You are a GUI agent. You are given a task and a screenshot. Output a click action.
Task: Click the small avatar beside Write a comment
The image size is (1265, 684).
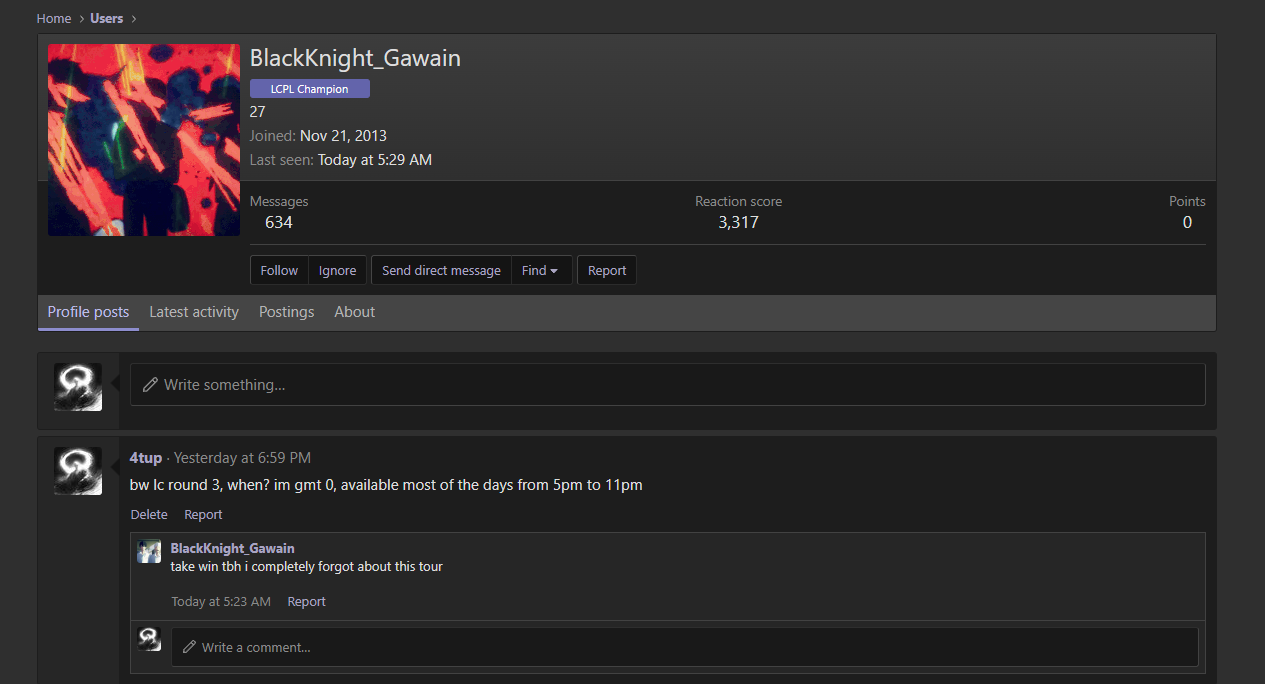tap(149, 639)
